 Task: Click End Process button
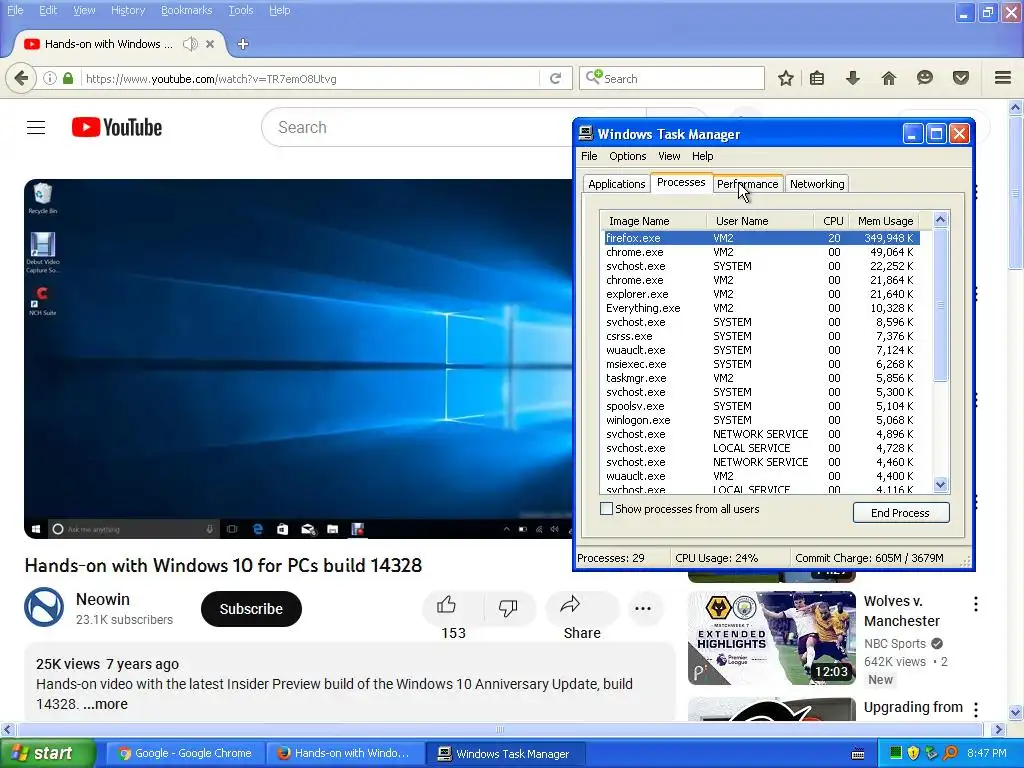point(901,513)
